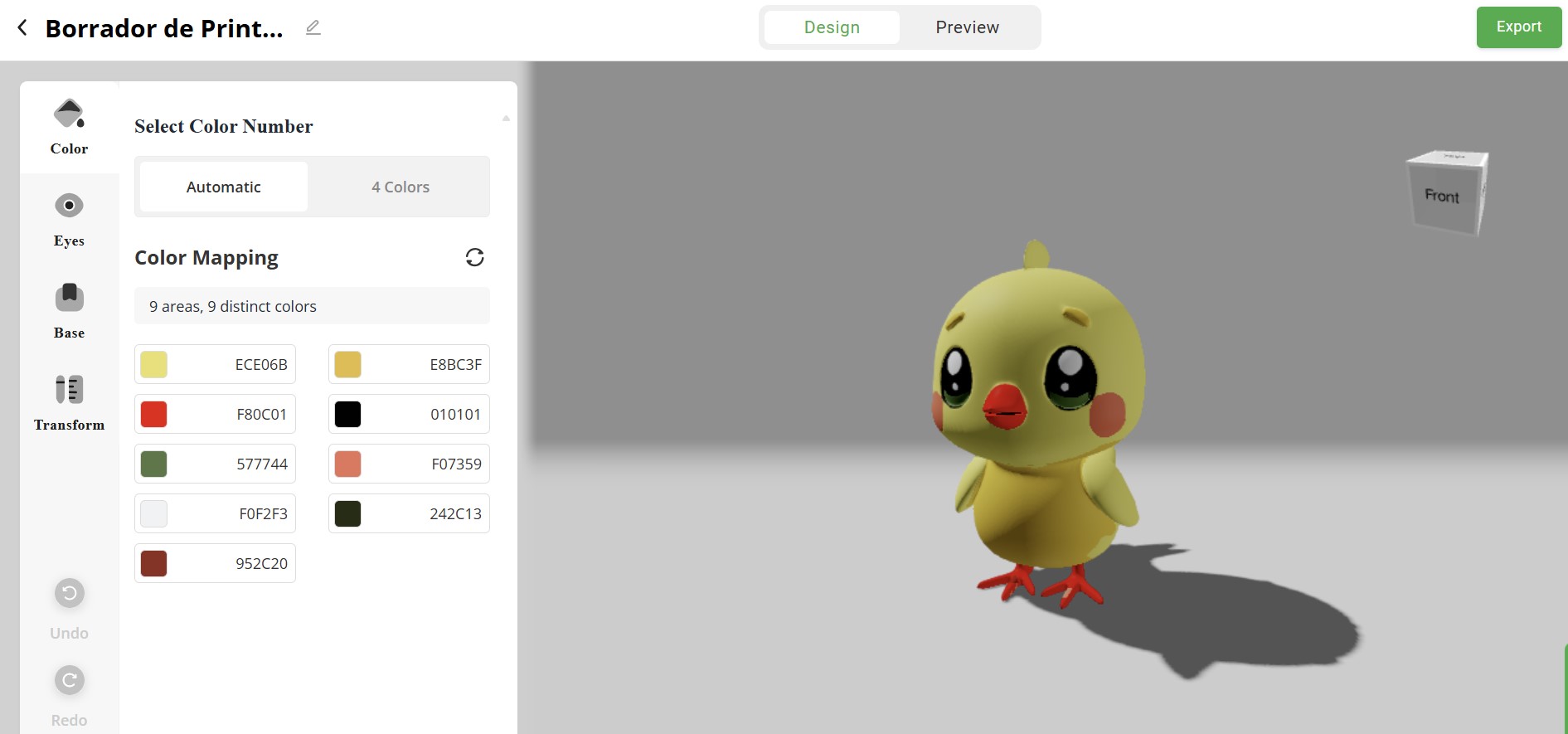This screenshot has width=1568, height=734.
Task: Edit the project title with pencil icon
Action: tap(313, 28)
